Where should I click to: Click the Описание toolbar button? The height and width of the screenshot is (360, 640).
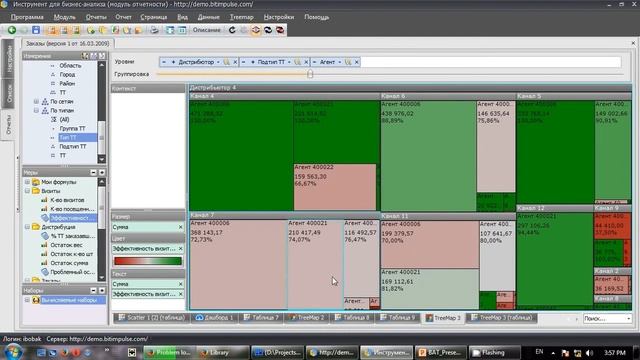[x=207, y=30]
